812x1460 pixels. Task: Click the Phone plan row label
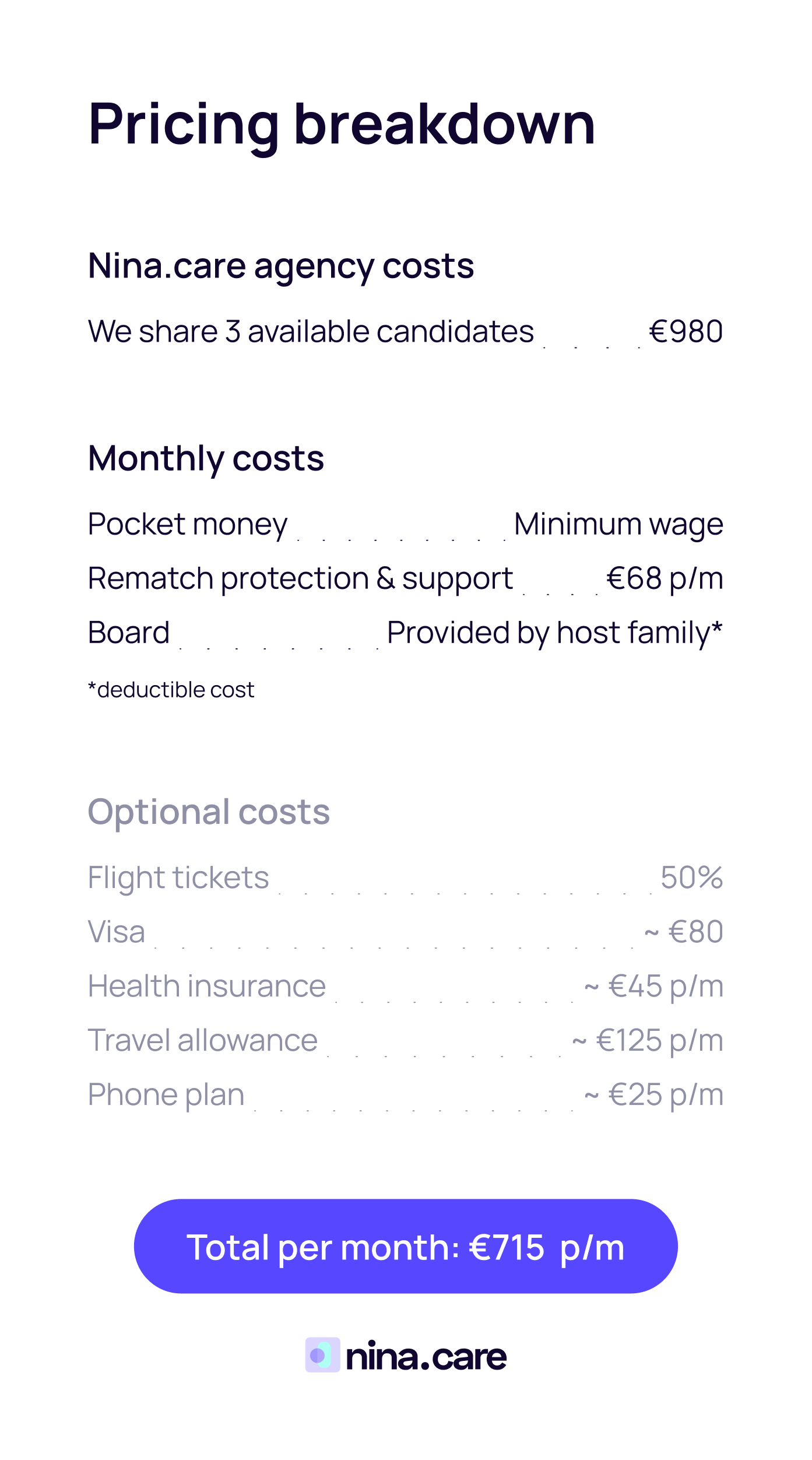[x=166, y=1094]
